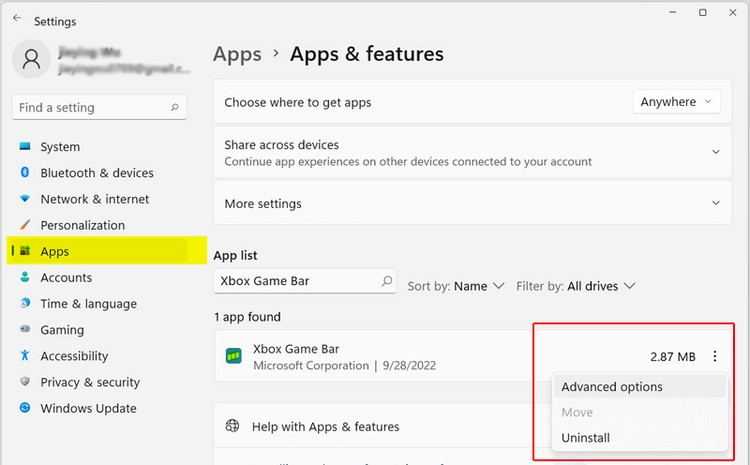Open the three-dot menu for Xbox Game Bar
This screenshot has width=750, height=465.
(x=715, y=356)
